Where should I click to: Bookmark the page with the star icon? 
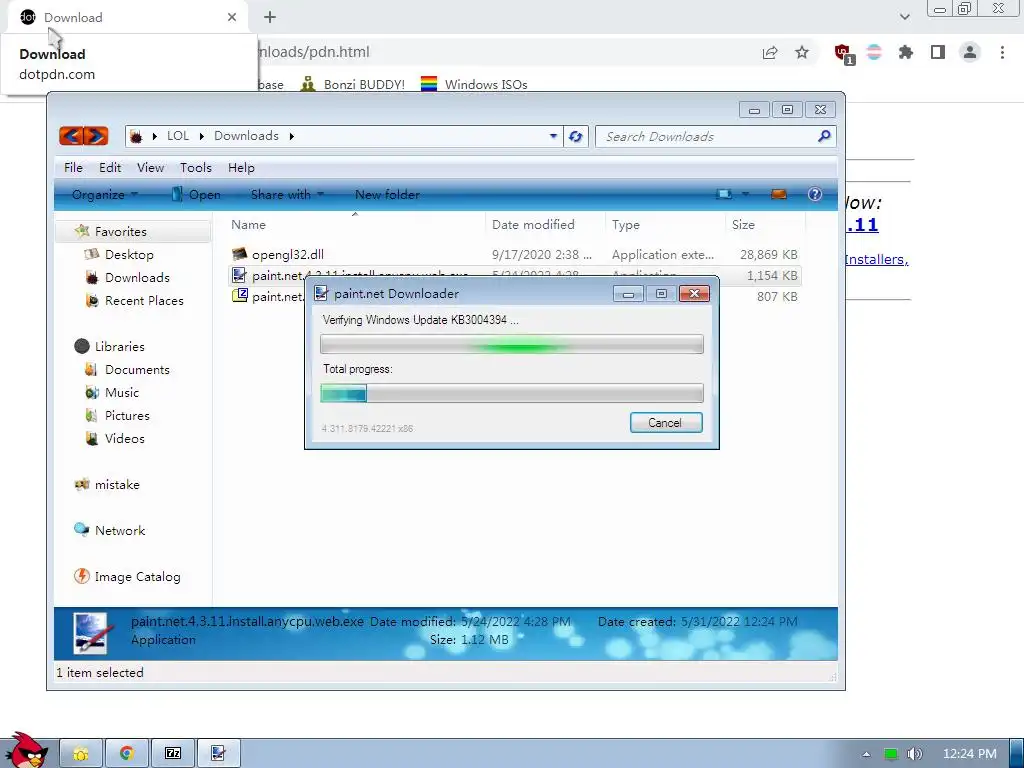(802, 52)
